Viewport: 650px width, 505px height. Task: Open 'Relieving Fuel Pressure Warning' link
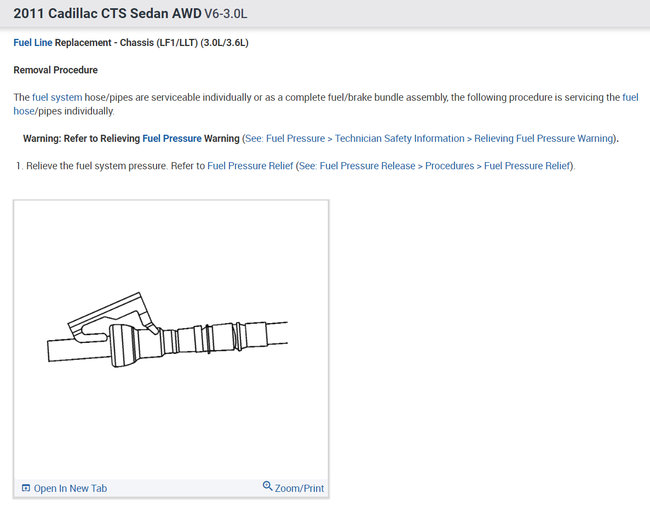coord(543,138)
